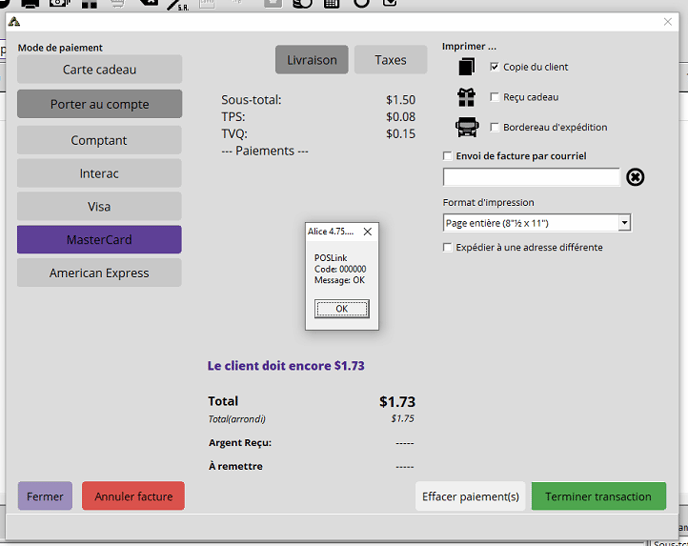Viewport: 688px width, 546px height.
Task: Check Bordereau d'expédition option
Action: pyautogui.click(x=494, y=127)
